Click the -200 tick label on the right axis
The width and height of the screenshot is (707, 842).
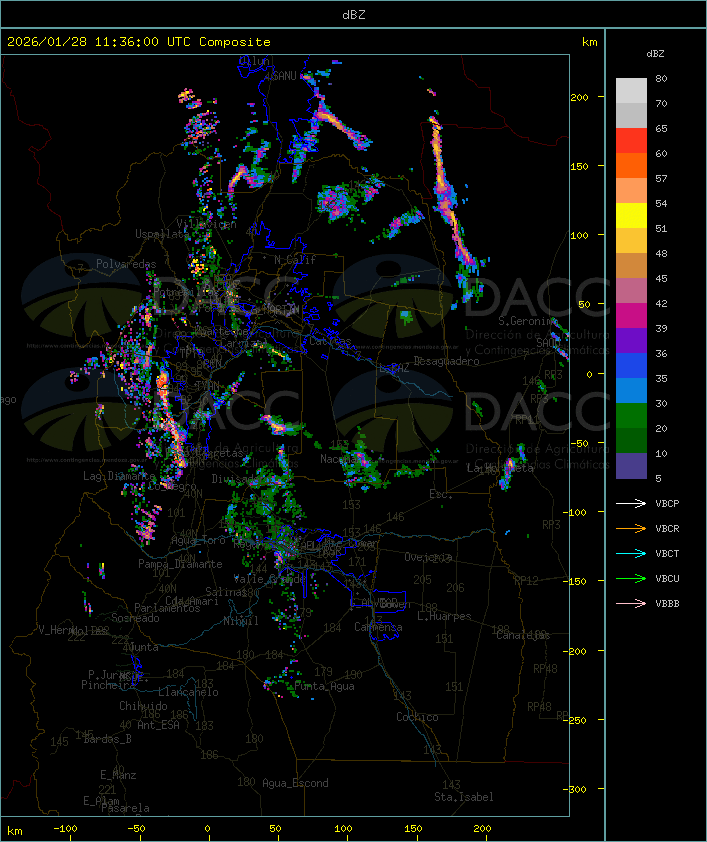[576, 651]
